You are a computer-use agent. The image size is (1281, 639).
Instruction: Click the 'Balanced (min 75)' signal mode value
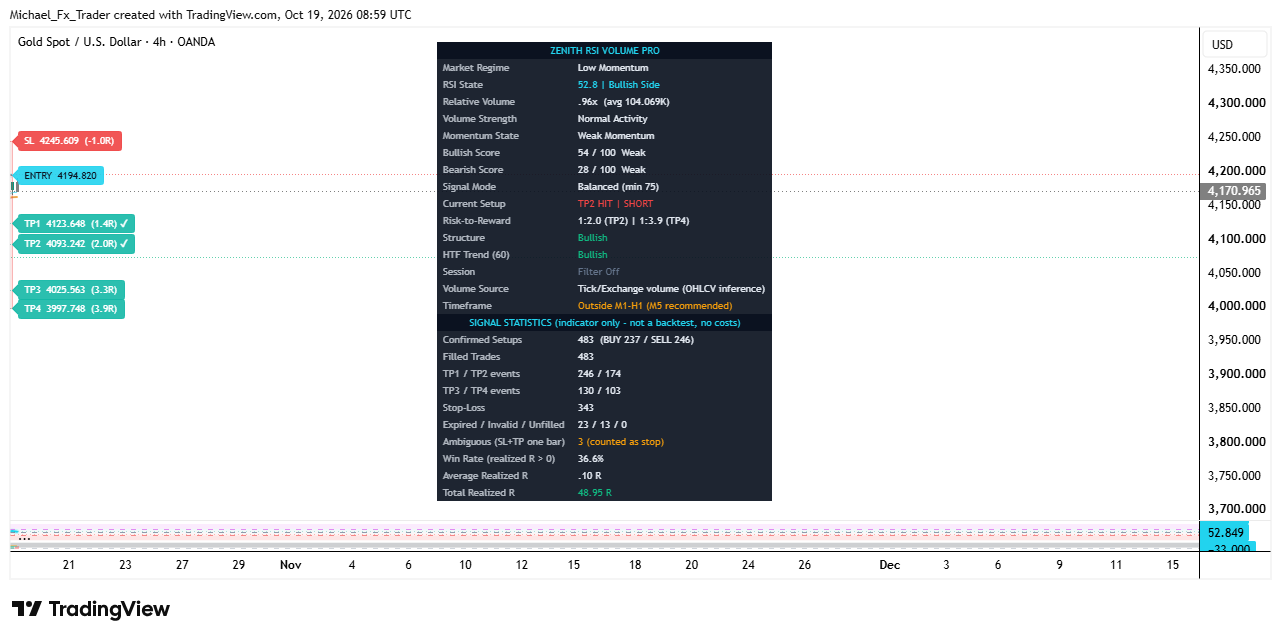click(x=620, y=187)
